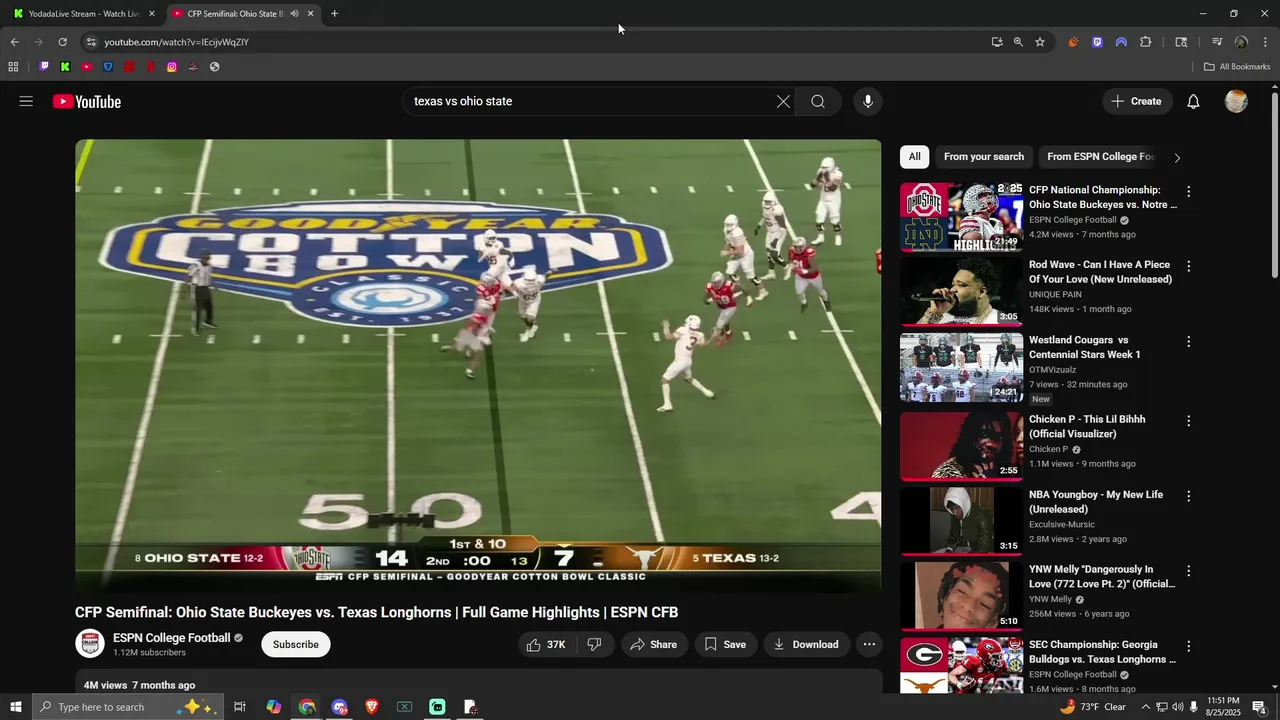Screen dimensions: 1280x720
Task: Download the video
Action: click(806, 645)
